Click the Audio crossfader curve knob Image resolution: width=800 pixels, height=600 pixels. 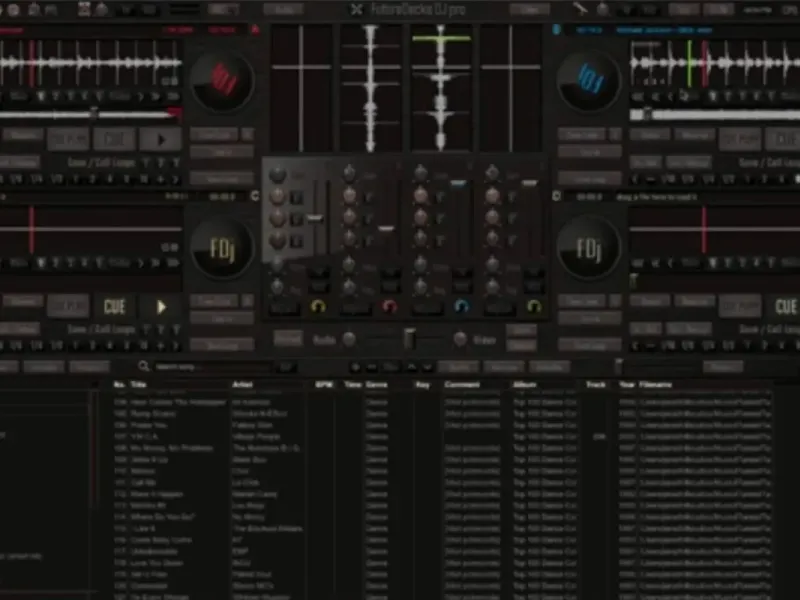tap(349, 339)
